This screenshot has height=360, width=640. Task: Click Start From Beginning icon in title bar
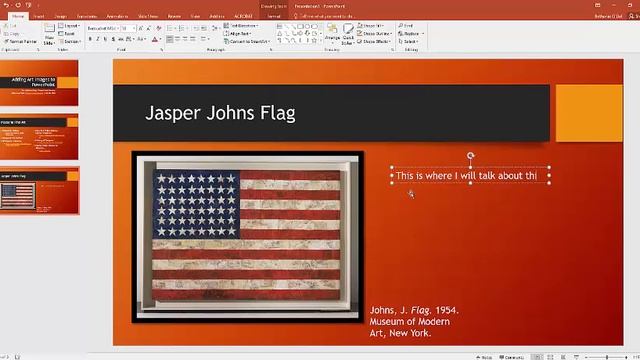tap(28, 5)
